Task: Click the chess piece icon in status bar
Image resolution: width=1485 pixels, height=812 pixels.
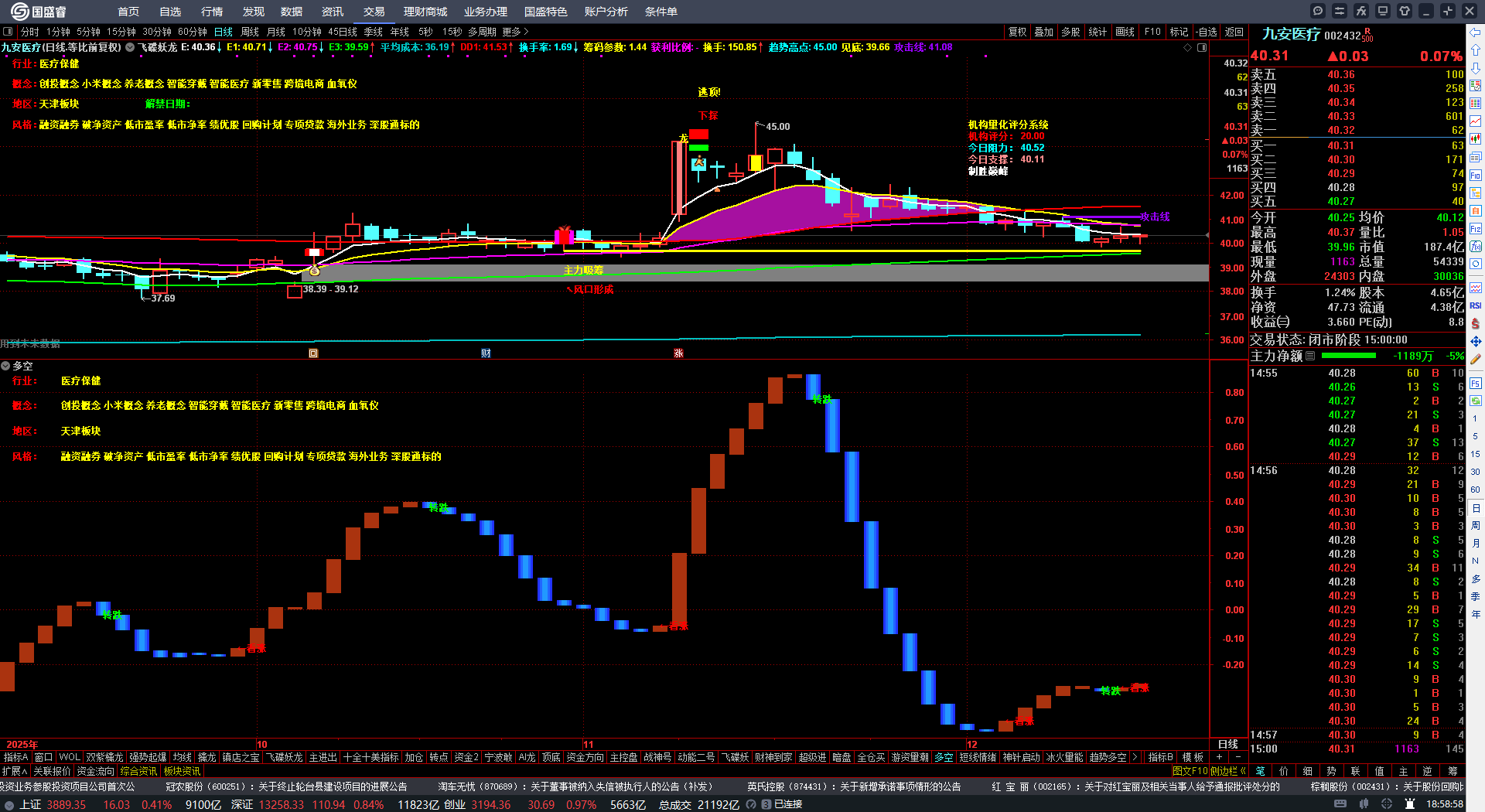Action: click(1410, 804)
